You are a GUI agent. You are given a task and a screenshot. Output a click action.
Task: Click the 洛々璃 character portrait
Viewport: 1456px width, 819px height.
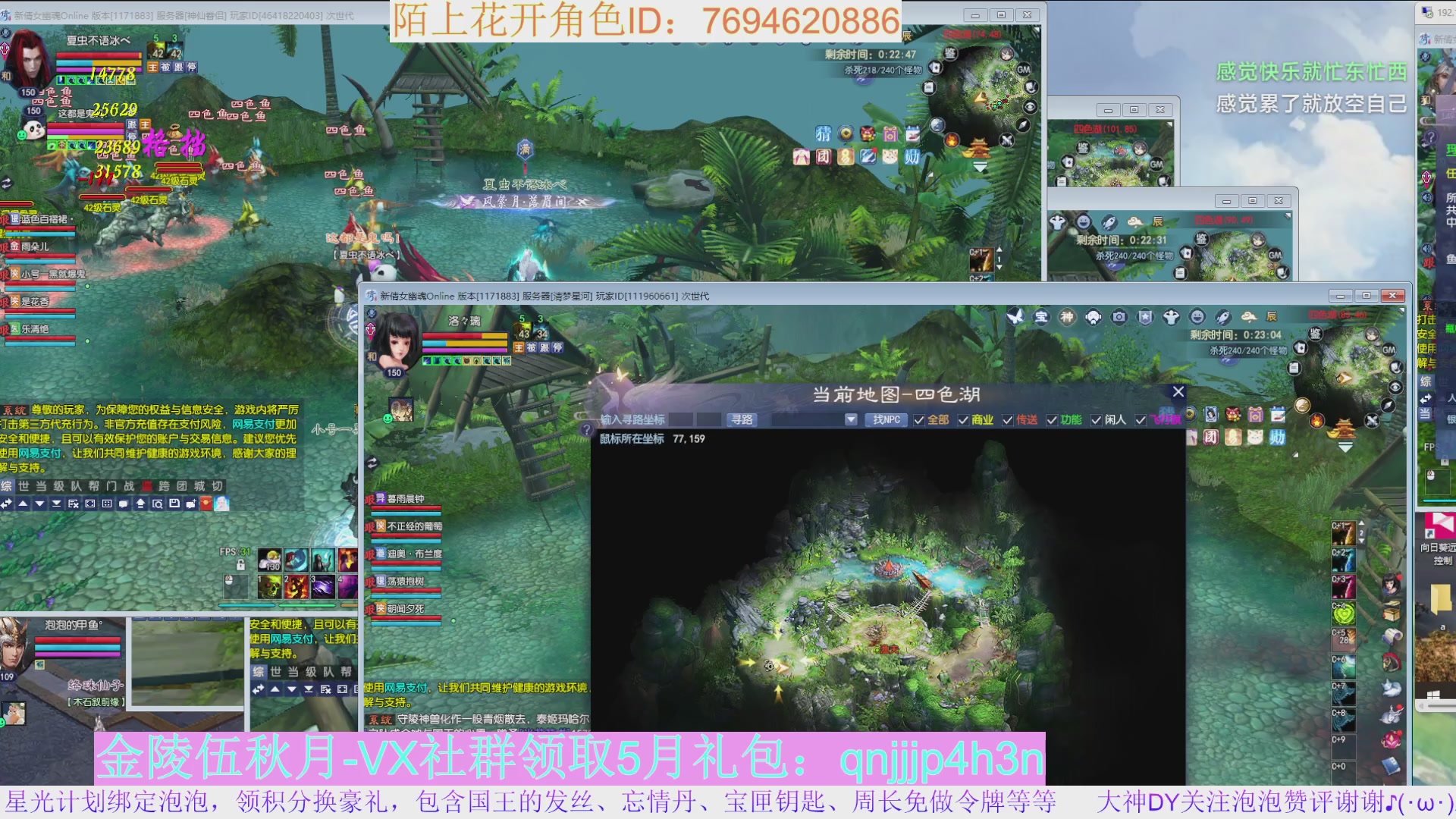(397, 340)
